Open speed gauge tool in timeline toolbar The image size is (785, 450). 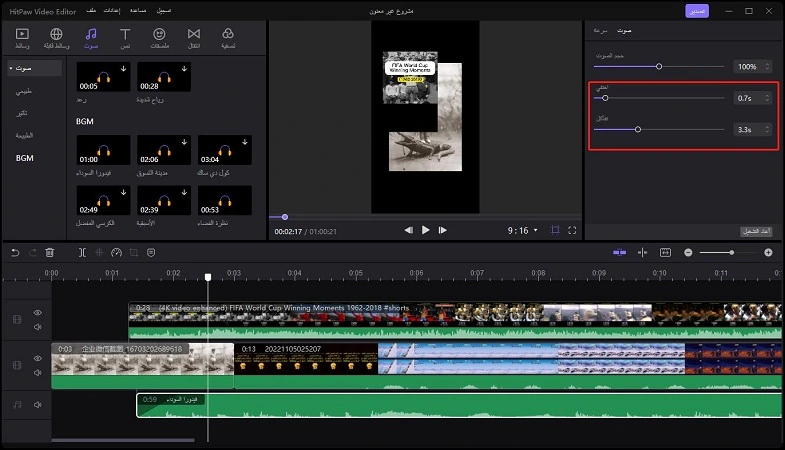point(117,253)
